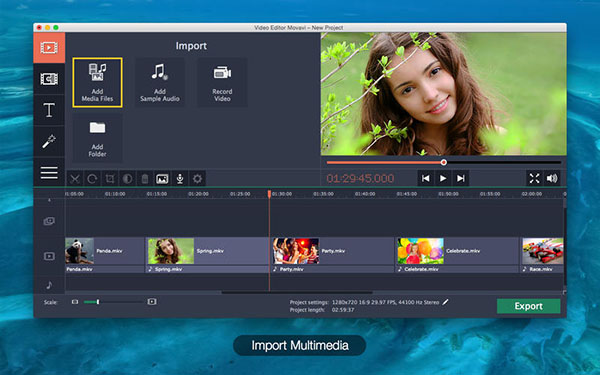Click the 01:29:45.000 timecode display

360,178
